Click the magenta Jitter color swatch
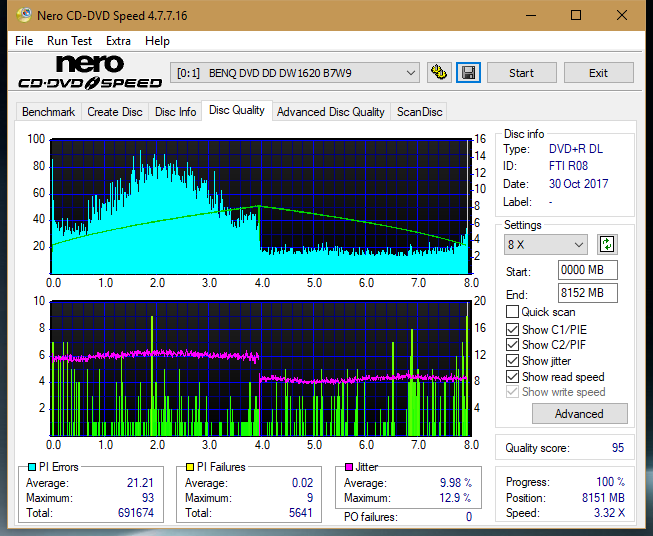The height and width of the screenshot is (536, 653). tap(349, 467)
